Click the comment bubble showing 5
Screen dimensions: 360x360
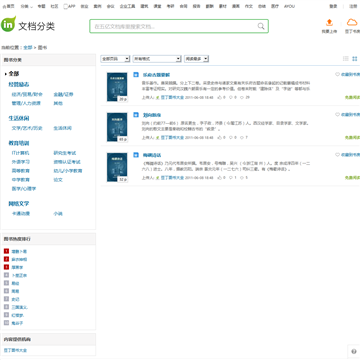(x=242, y=178)
